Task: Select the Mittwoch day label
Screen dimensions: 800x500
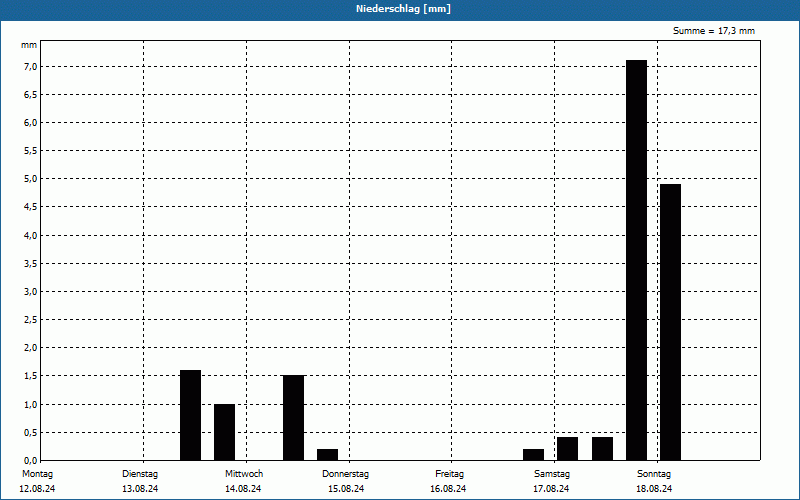Action: [244, 474]
